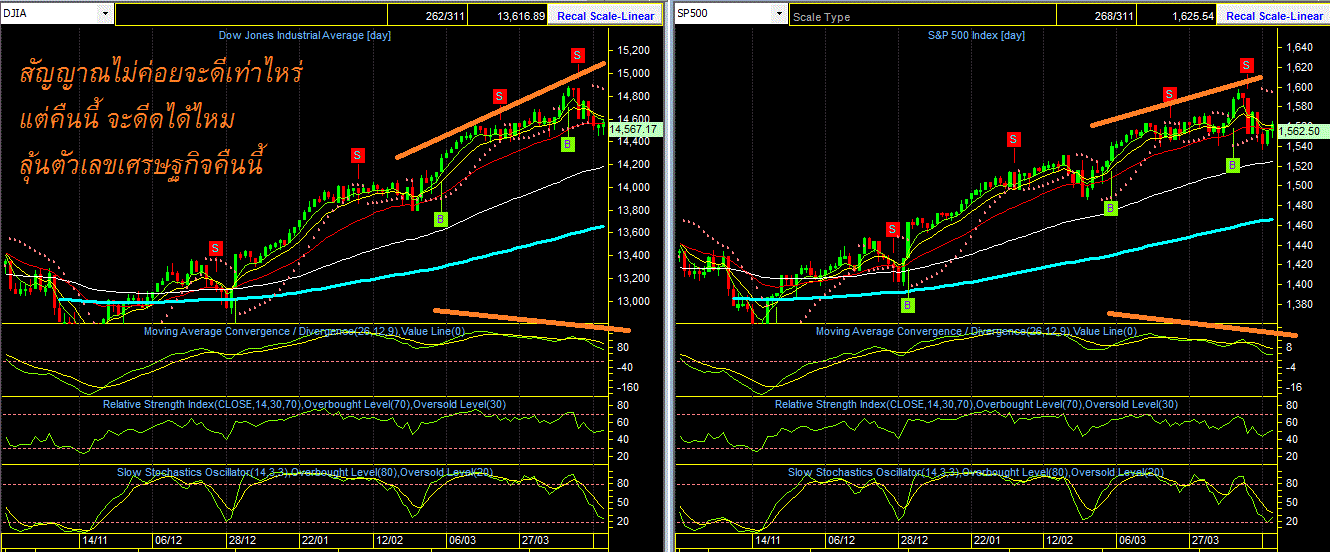Click the 27/03 date on Dow time axis
The image size is (1330, 552).
534,539
